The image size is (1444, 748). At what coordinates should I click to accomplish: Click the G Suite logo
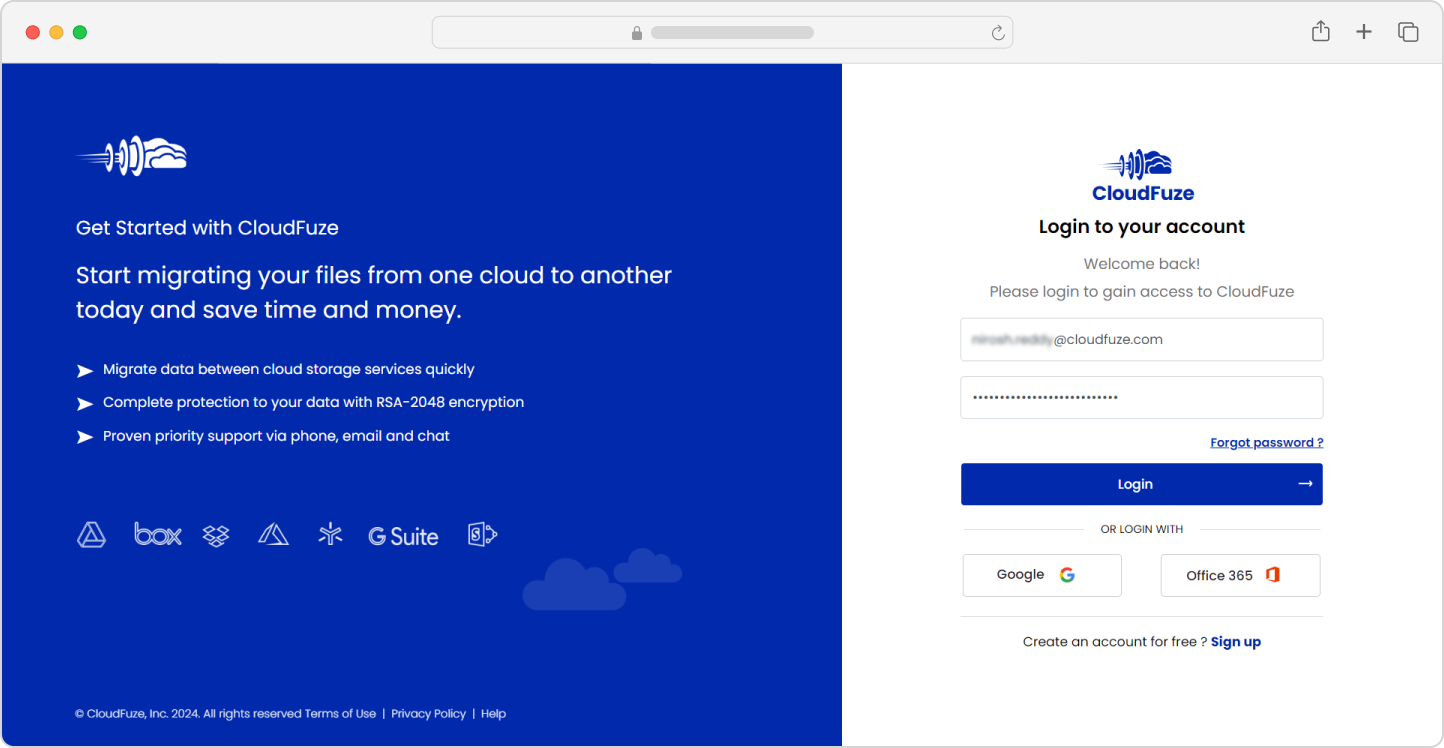[x=403, y=536]
